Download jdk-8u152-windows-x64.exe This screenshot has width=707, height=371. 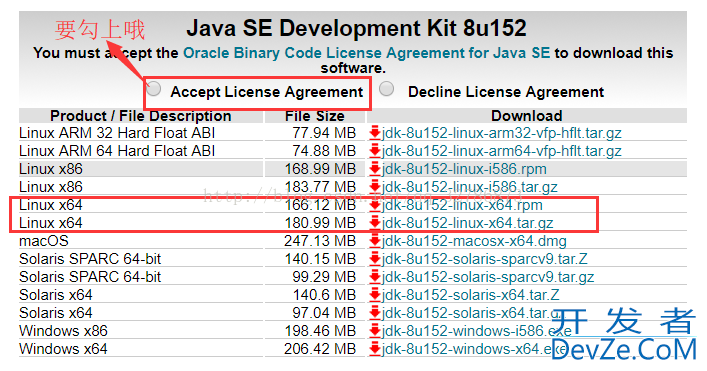pos(473,349)
